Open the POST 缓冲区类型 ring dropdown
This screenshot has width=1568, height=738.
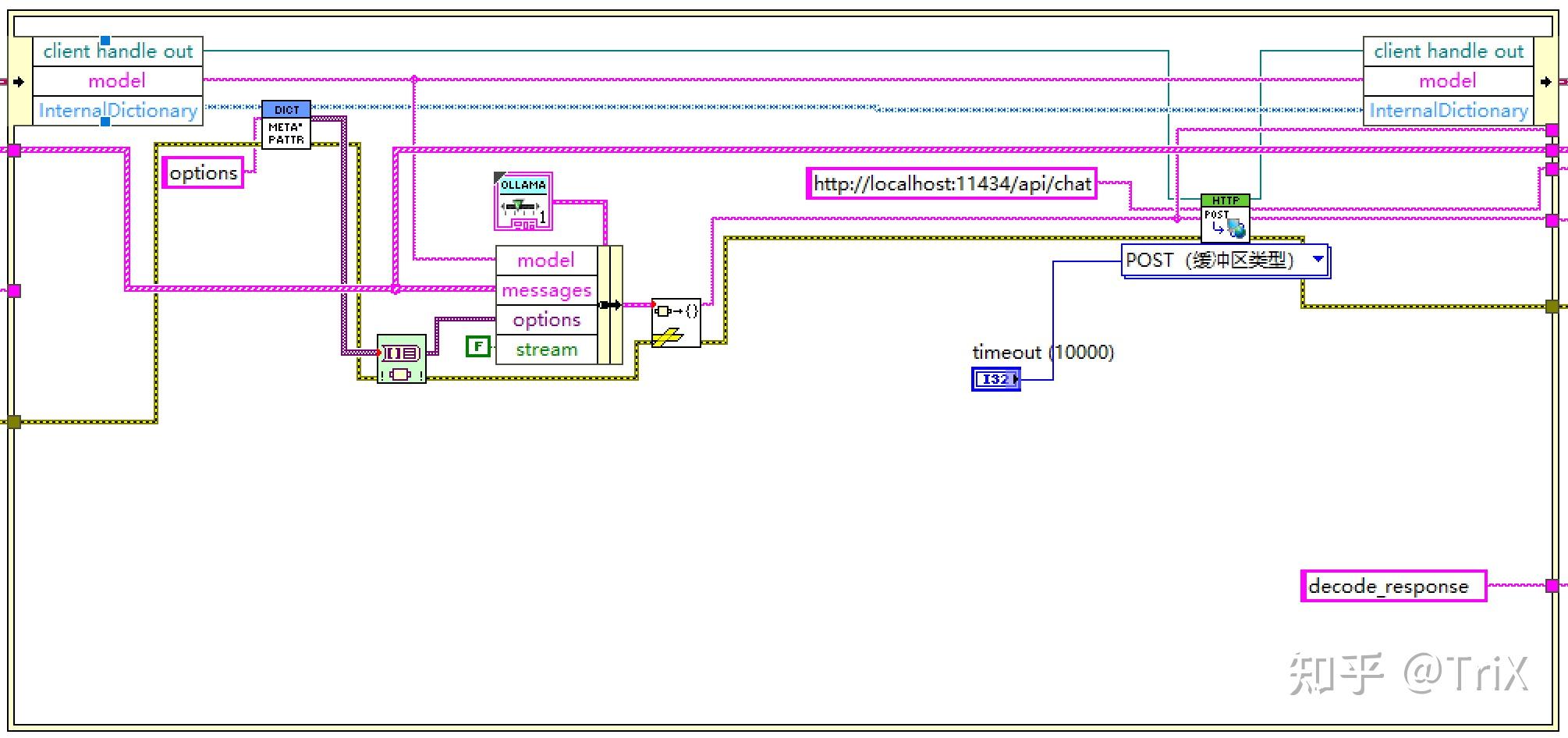[1318, 260]
